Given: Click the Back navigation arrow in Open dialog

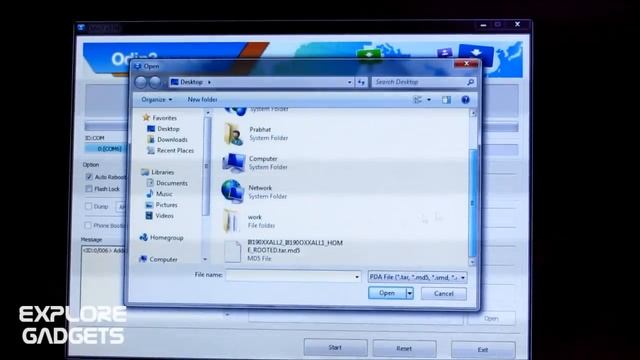Looking at the screenshot, I should [x=141, y=82].
